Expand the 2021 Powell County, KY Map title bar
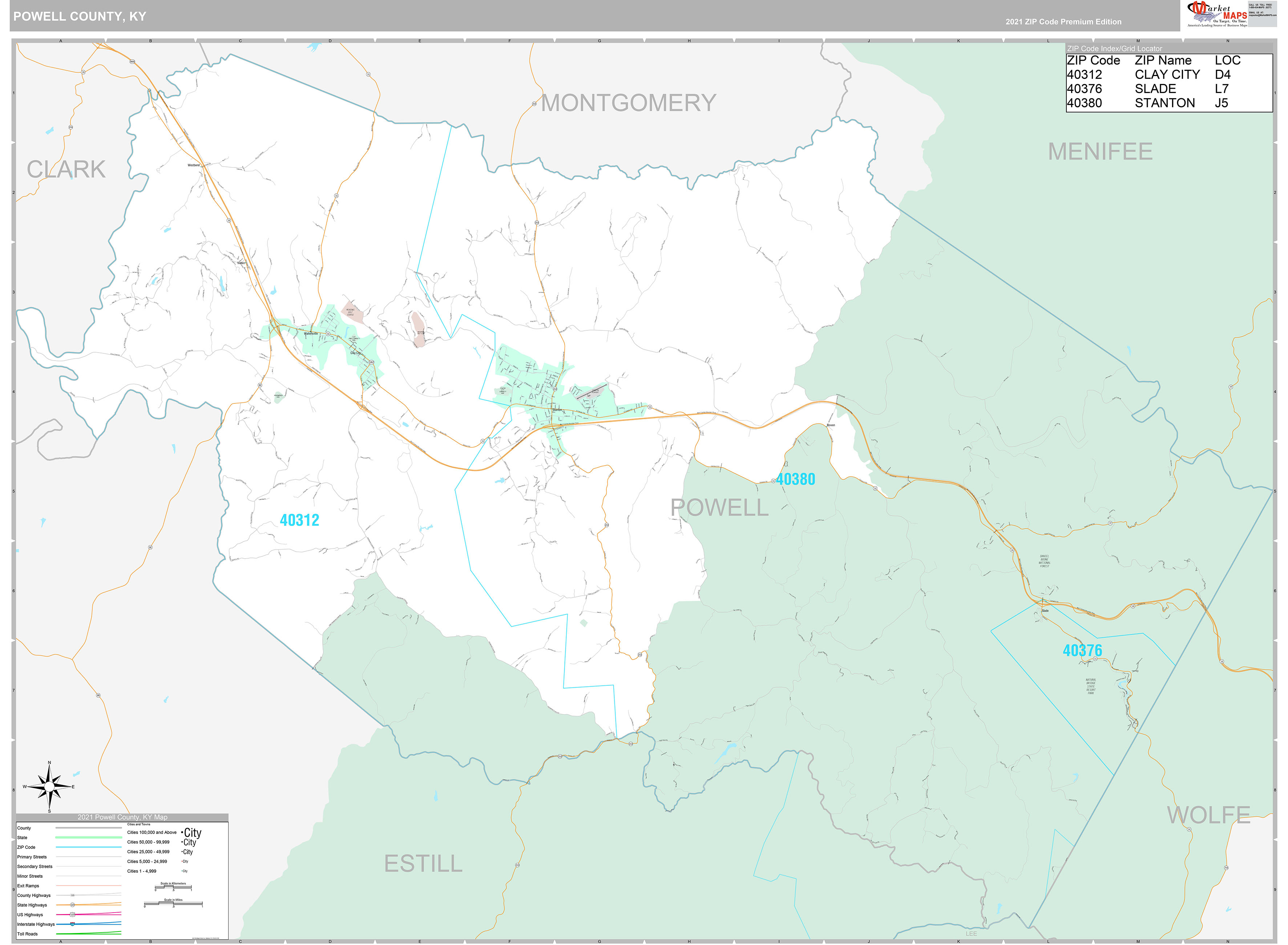Screen dimensions: 1288x945 (123, 817)
